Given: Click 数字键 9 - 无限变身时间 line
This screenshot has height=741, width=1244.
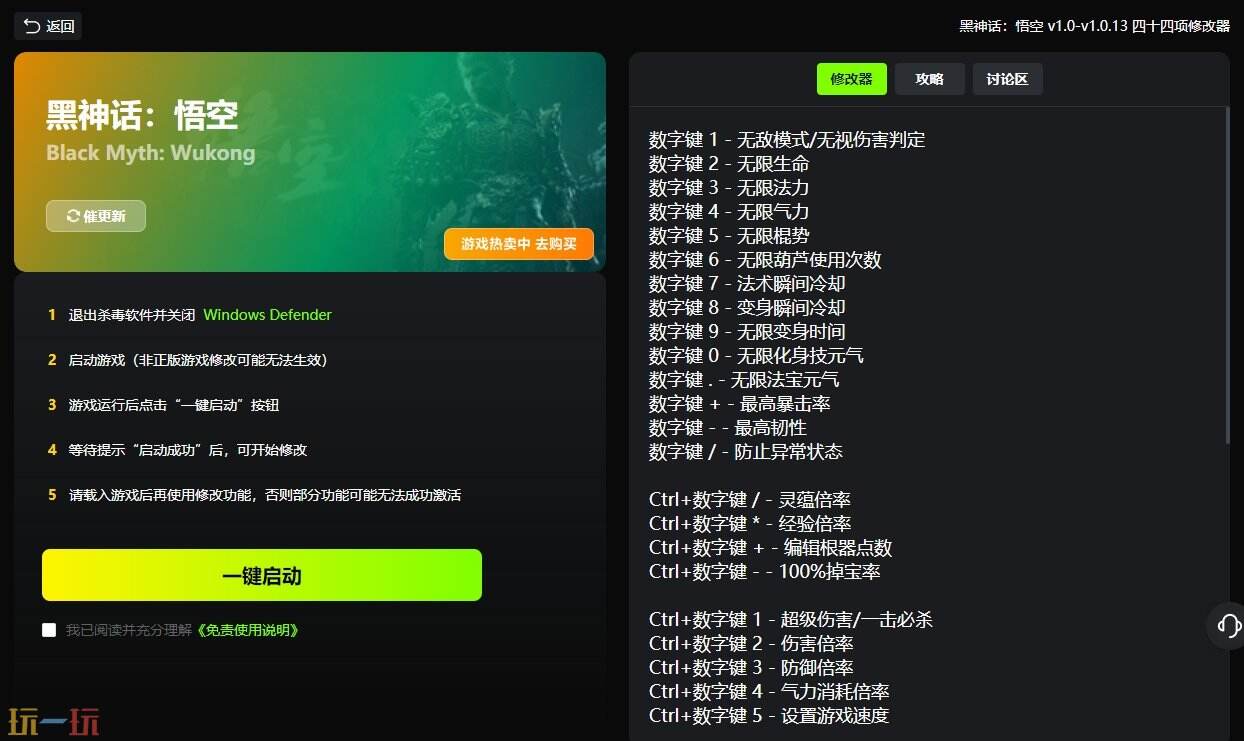Looking at the screenshot, I should click(747, 332).
